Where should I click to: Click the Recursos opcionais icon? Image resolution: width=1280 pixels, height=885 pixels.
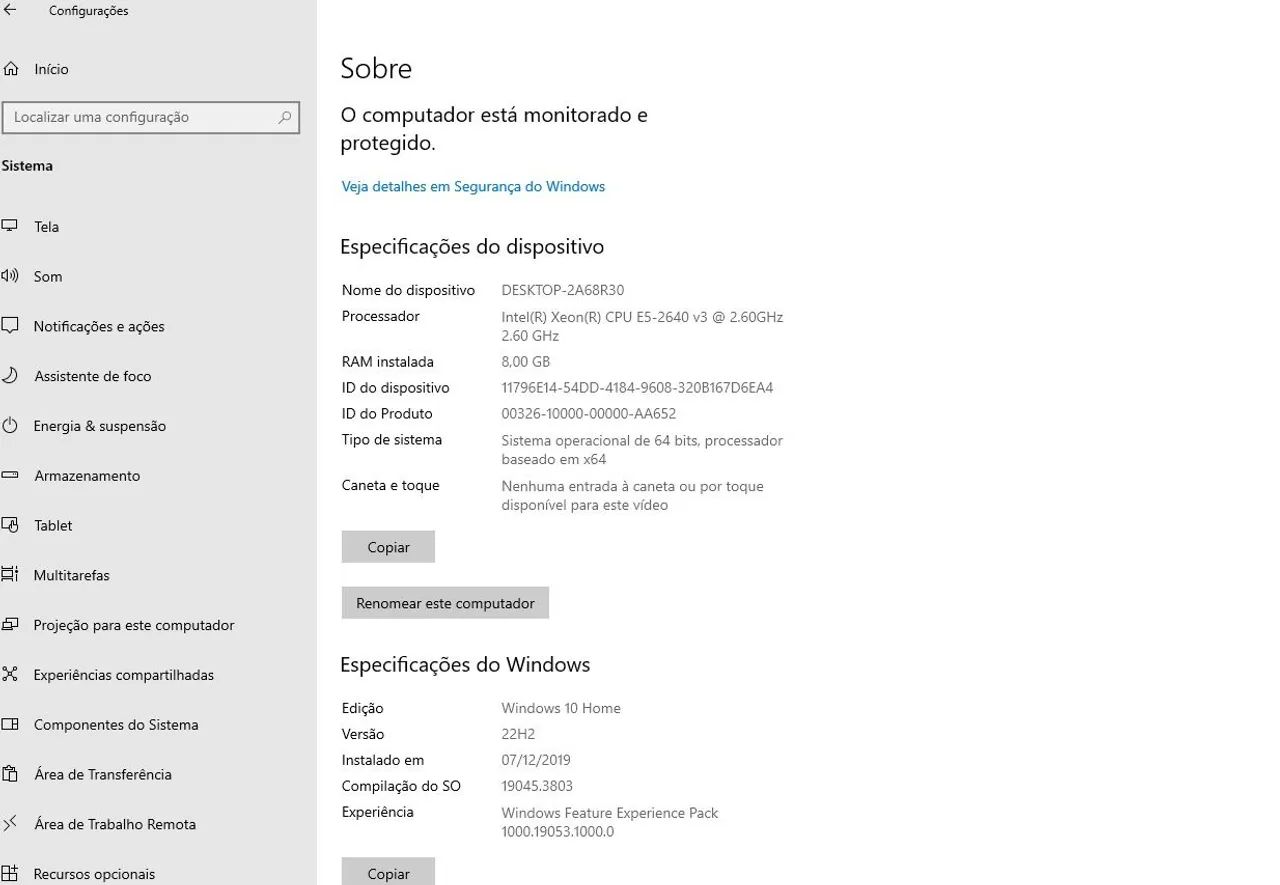point(10,874)
